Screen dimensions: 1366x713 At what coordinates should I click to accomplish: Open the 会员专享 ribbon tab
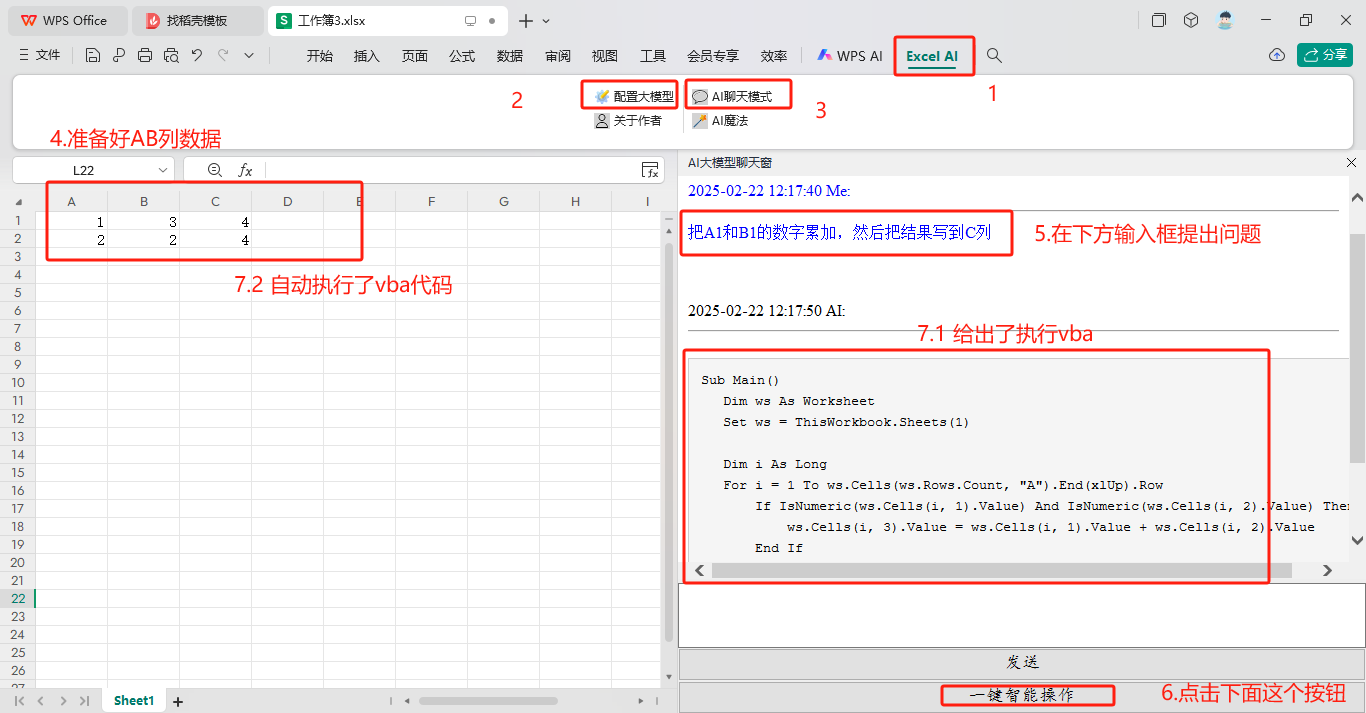click(x=713, y=56)
